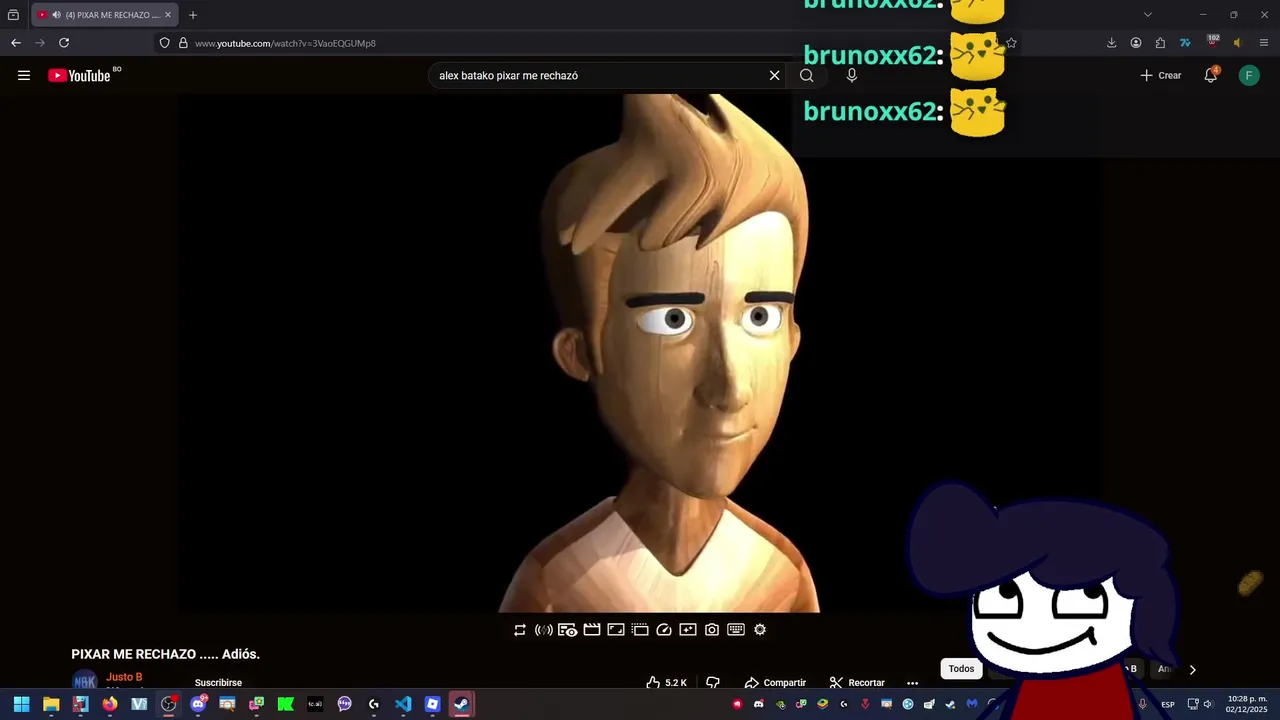Click the Recortar clip button
1280x720 pixels.
[x=857, y=683]
